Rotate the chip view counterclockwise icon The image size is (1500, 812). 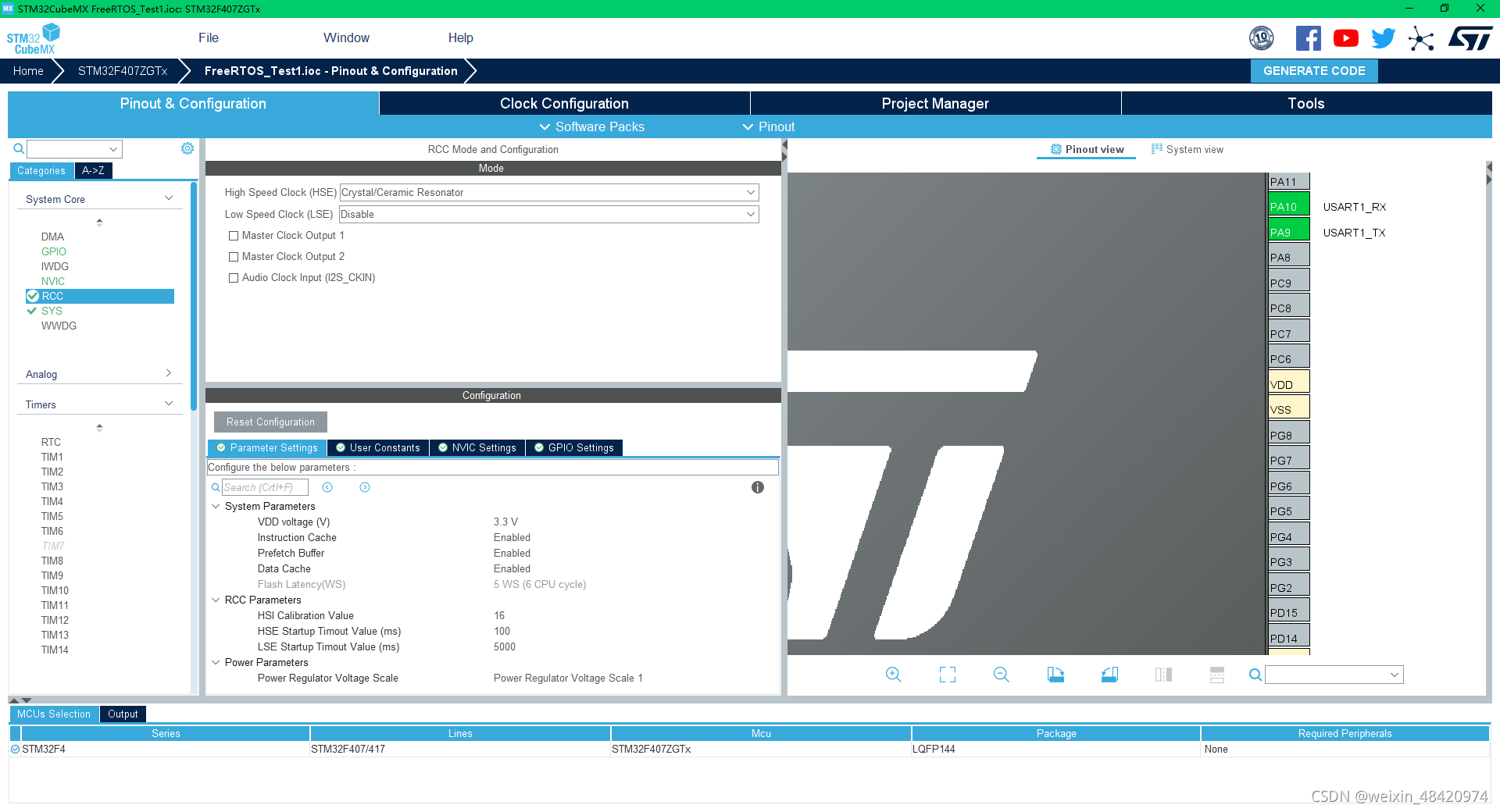1109,675
